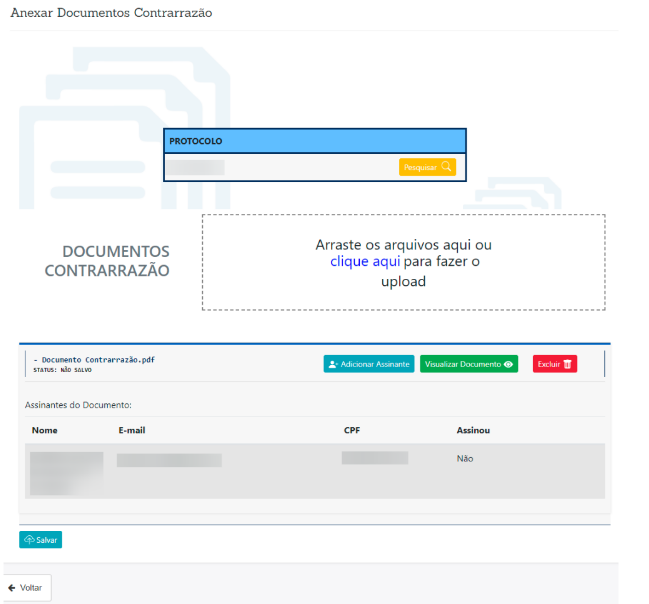Screen dimensions: 649x604
Task: Click the Nome column header
Action: [45, 430]
